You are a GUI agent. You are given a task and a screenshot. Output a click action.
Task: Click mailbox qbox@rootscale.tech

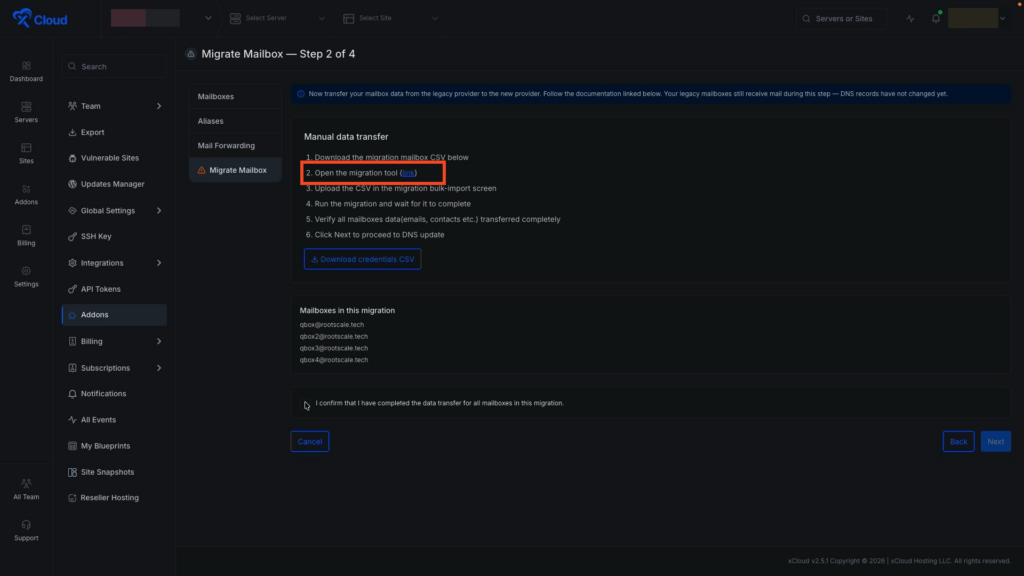point(332,325)
